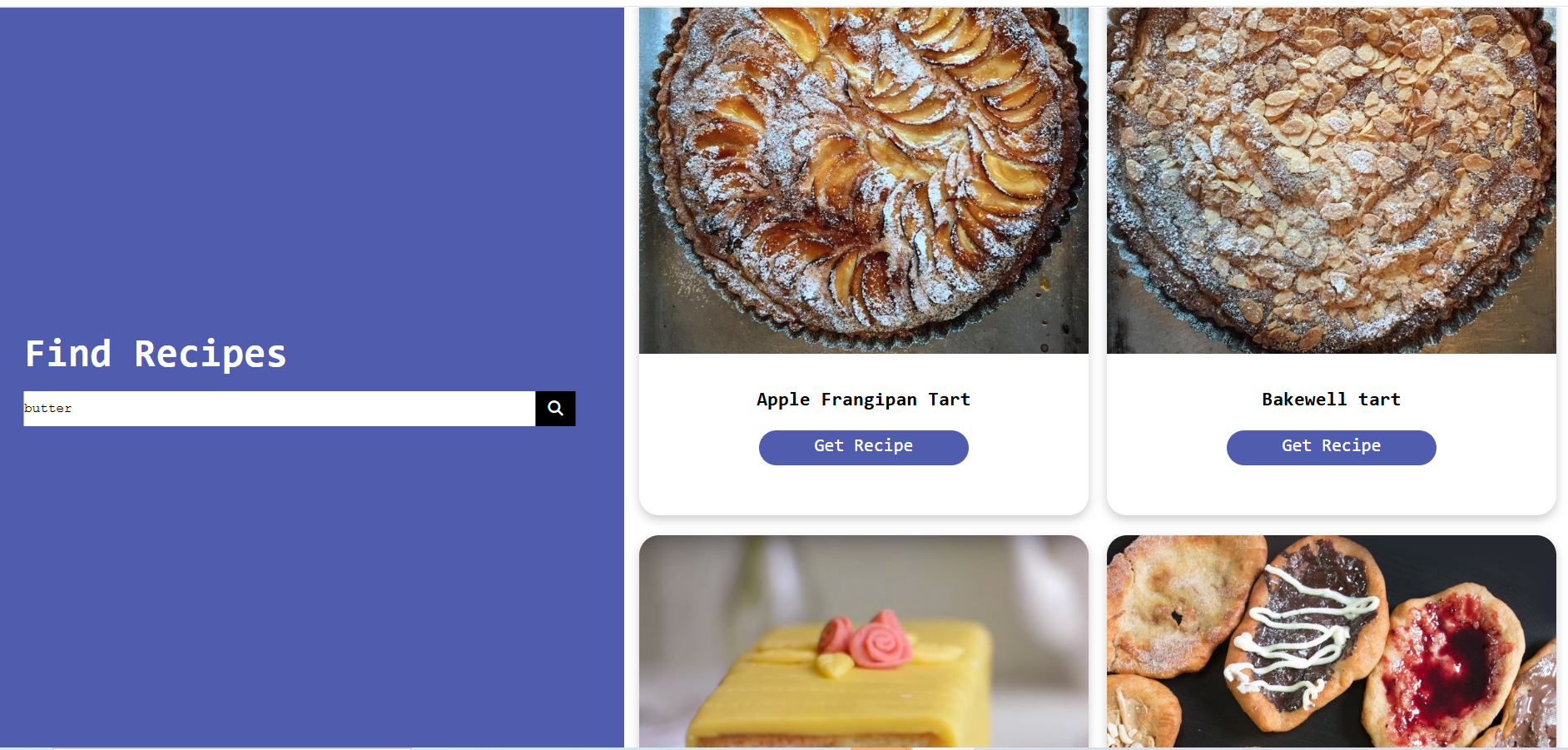
Task: Open the Apple Frangipan Tart photo
Action: pos(863,181)
